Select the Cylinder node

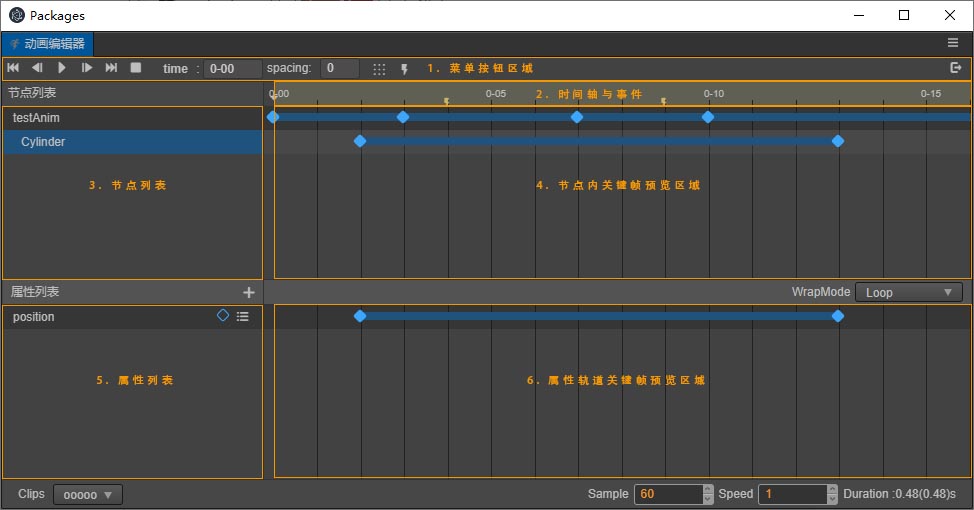132,142
